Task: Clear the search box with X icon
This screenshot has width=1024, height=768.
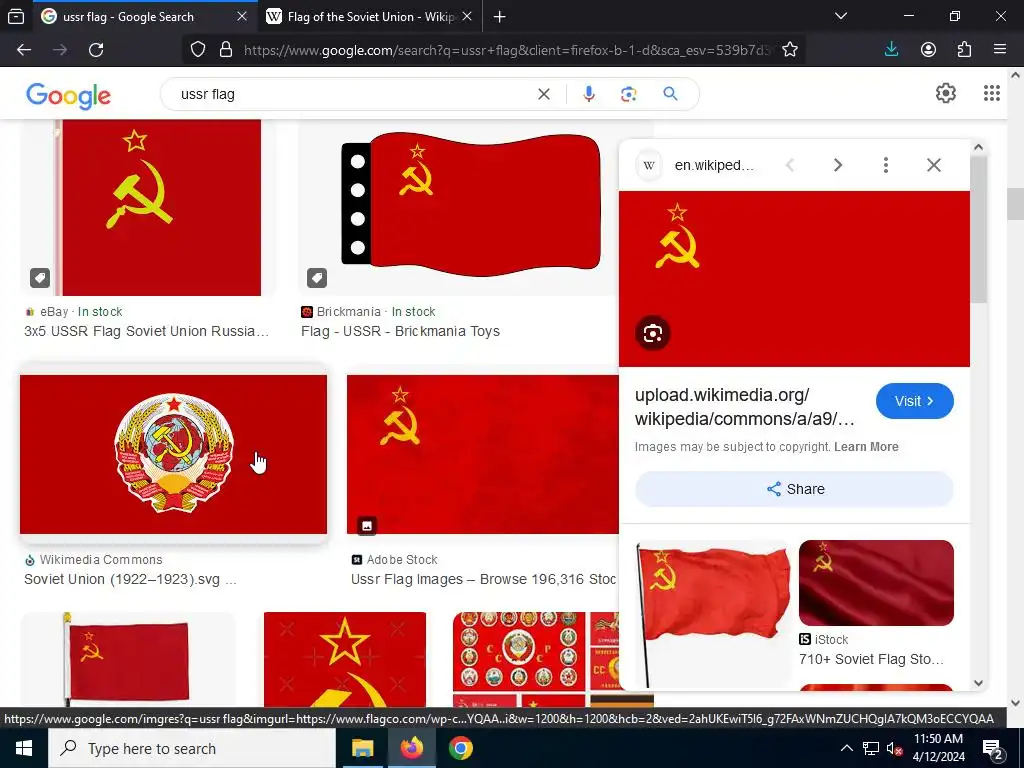Action: click(543, 94)
